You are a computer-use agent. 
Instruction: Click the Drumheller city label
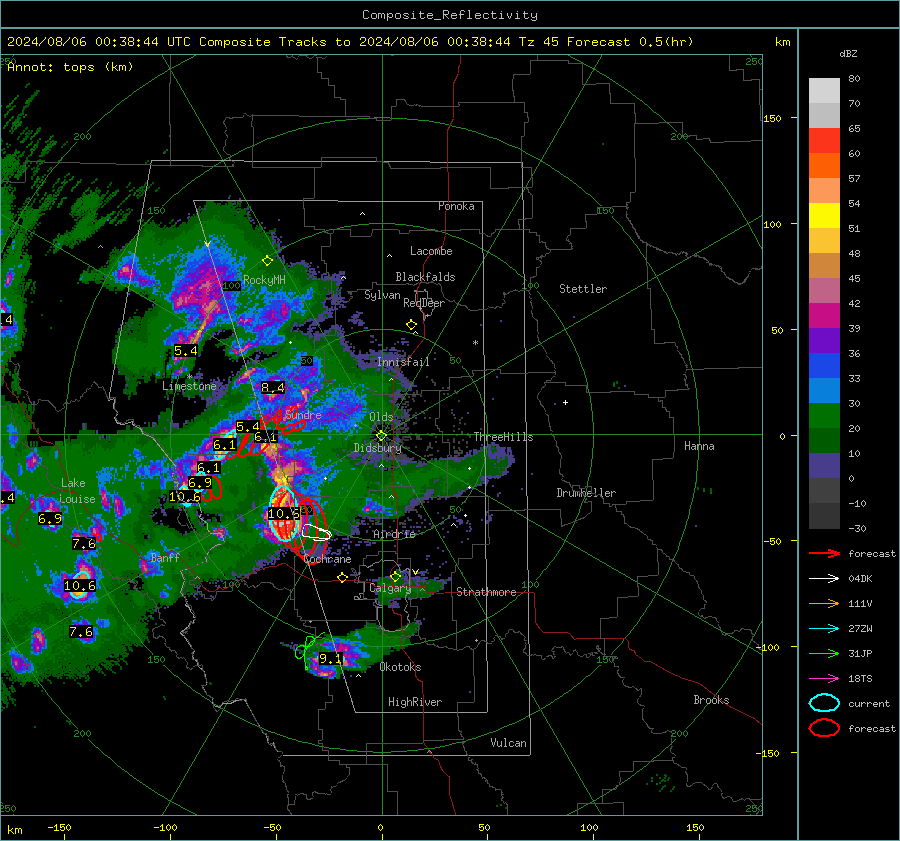click(586, 493)
